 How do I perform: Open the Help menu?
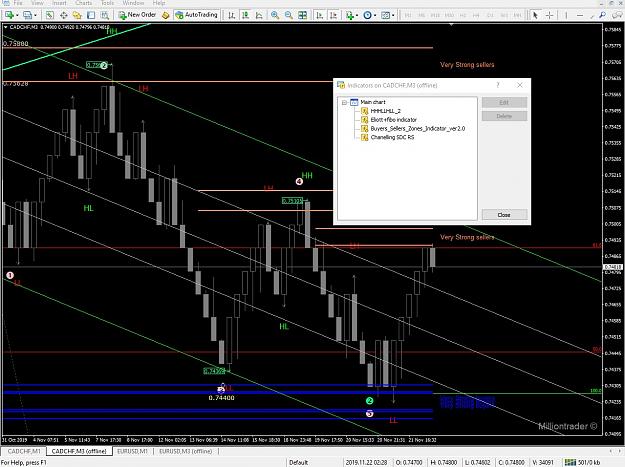[159, 3]
